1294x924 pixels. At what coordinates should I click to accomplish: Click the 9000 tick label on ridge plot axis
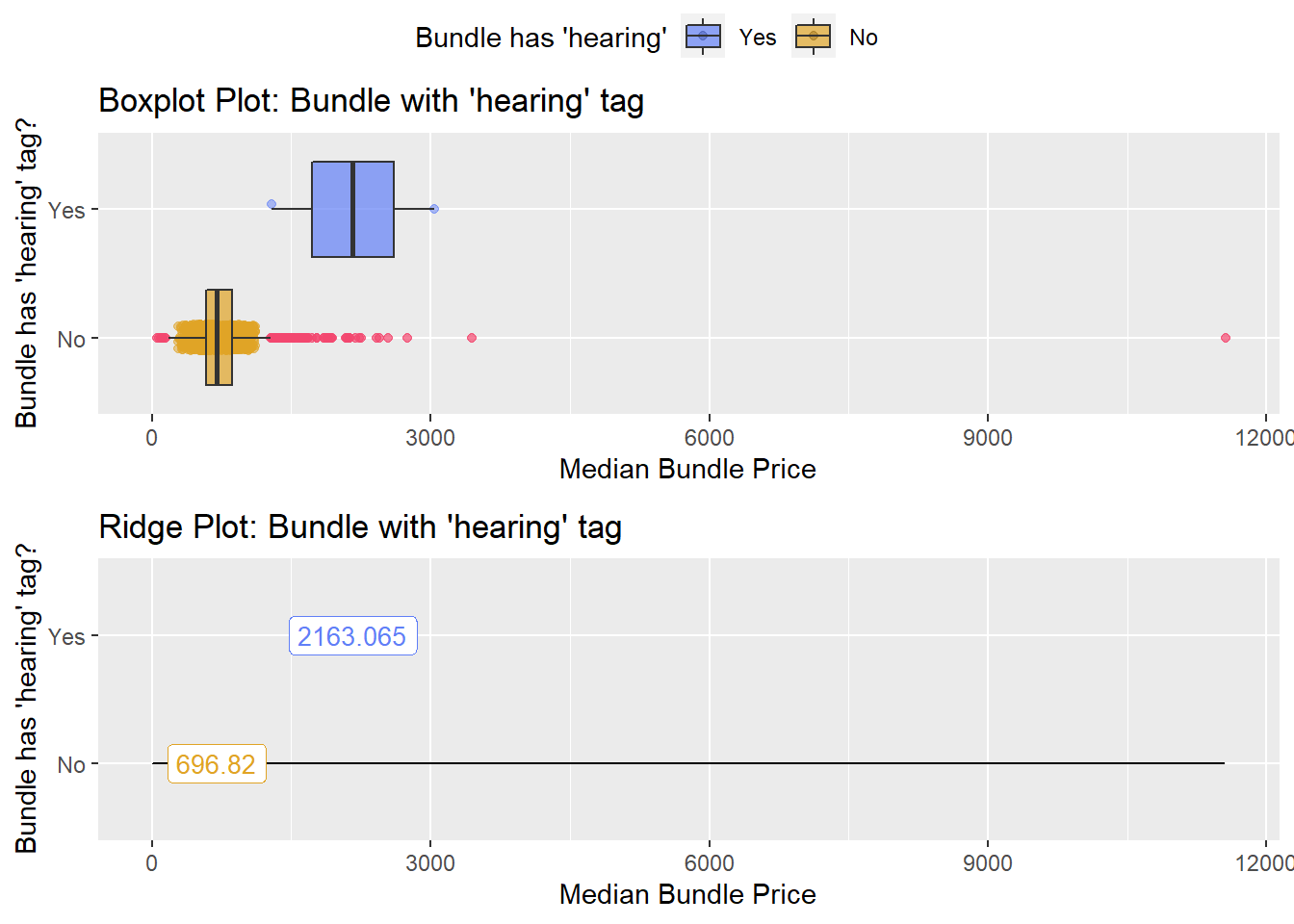988,863
